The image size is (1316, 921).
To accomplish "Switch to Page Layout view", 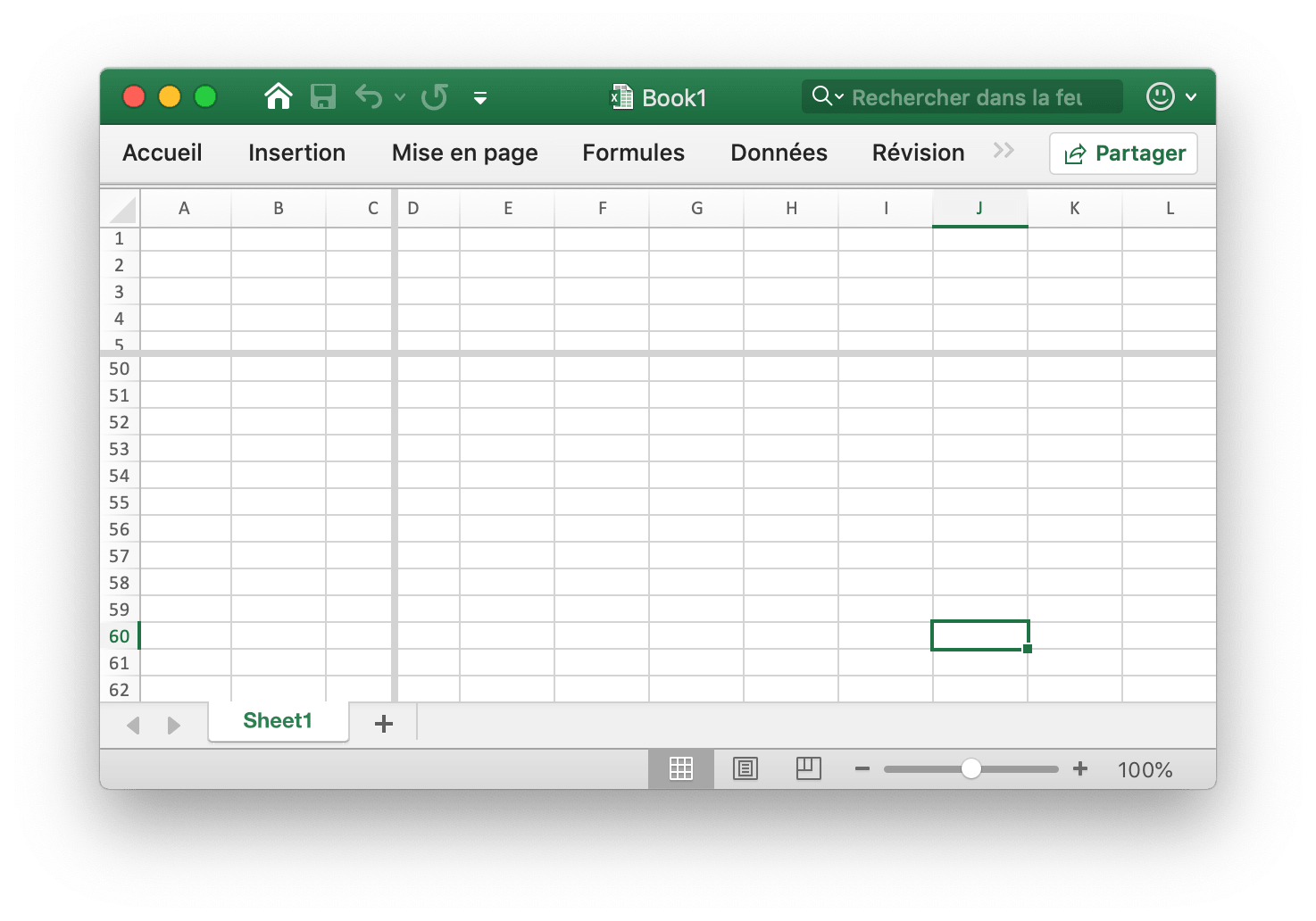I will tap(745, 768).
